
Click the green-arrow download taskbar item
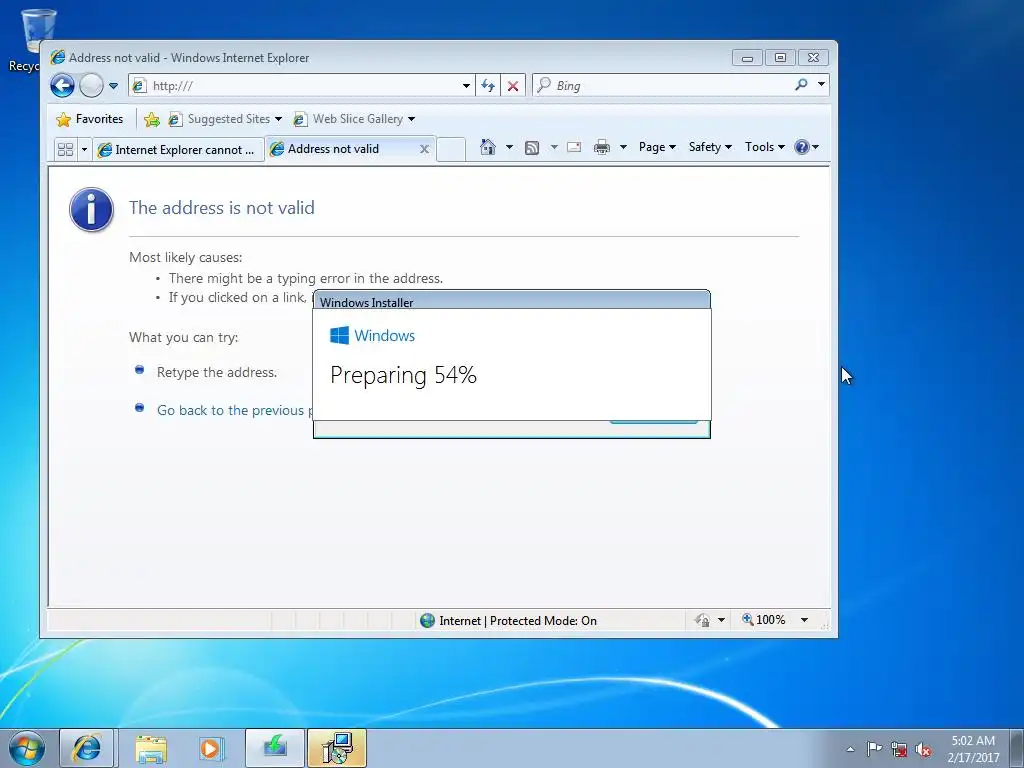(275, 748)
